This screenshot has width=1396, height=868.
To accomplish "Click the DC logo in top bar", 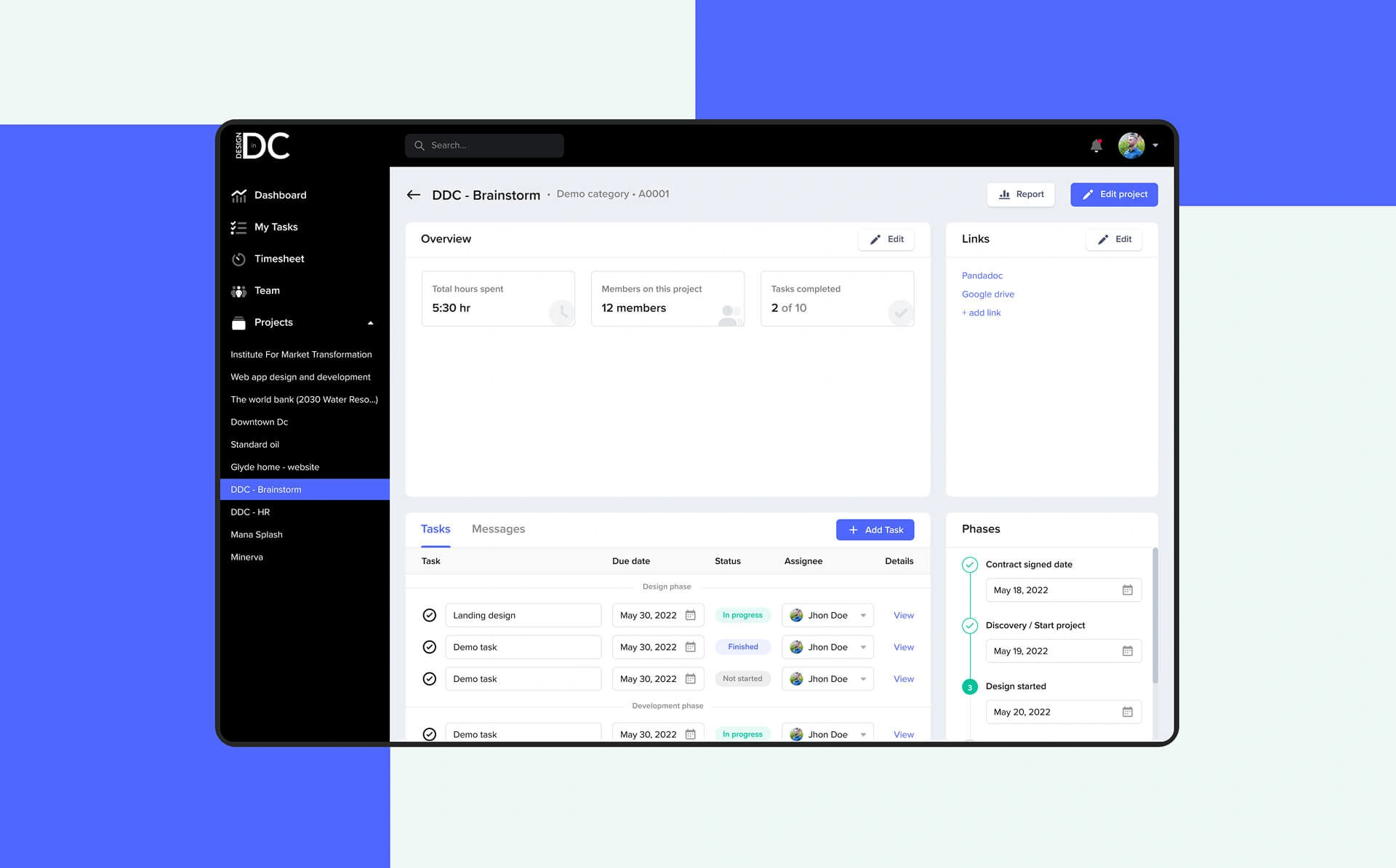I will pyautogui.click(x=263, y=145).
